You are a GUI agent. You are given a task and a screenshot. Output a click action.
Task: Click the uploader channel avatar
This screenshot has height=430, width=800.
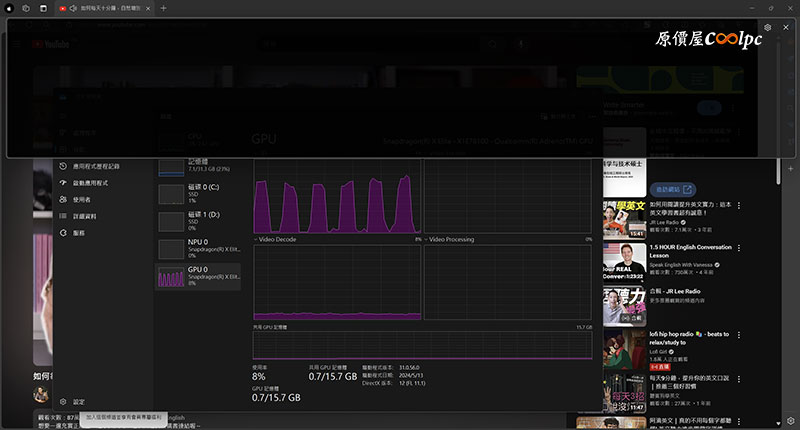(41, 394)
